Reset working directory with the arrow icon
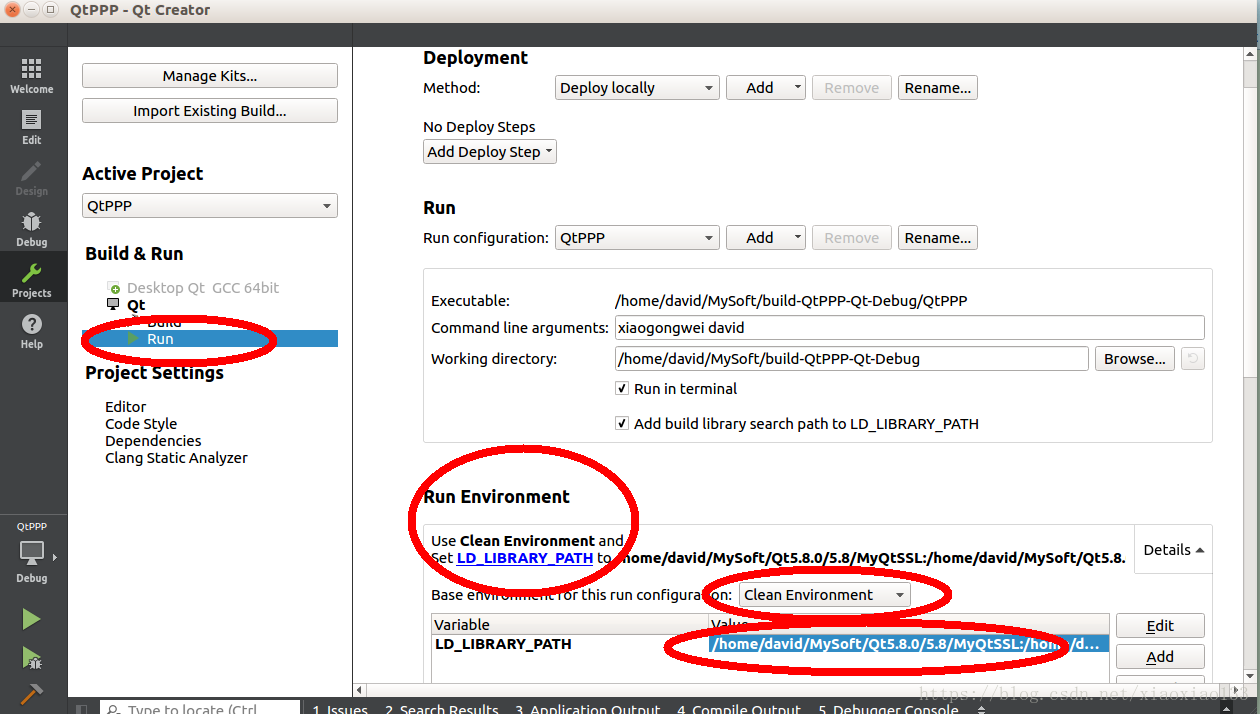 1192,359
